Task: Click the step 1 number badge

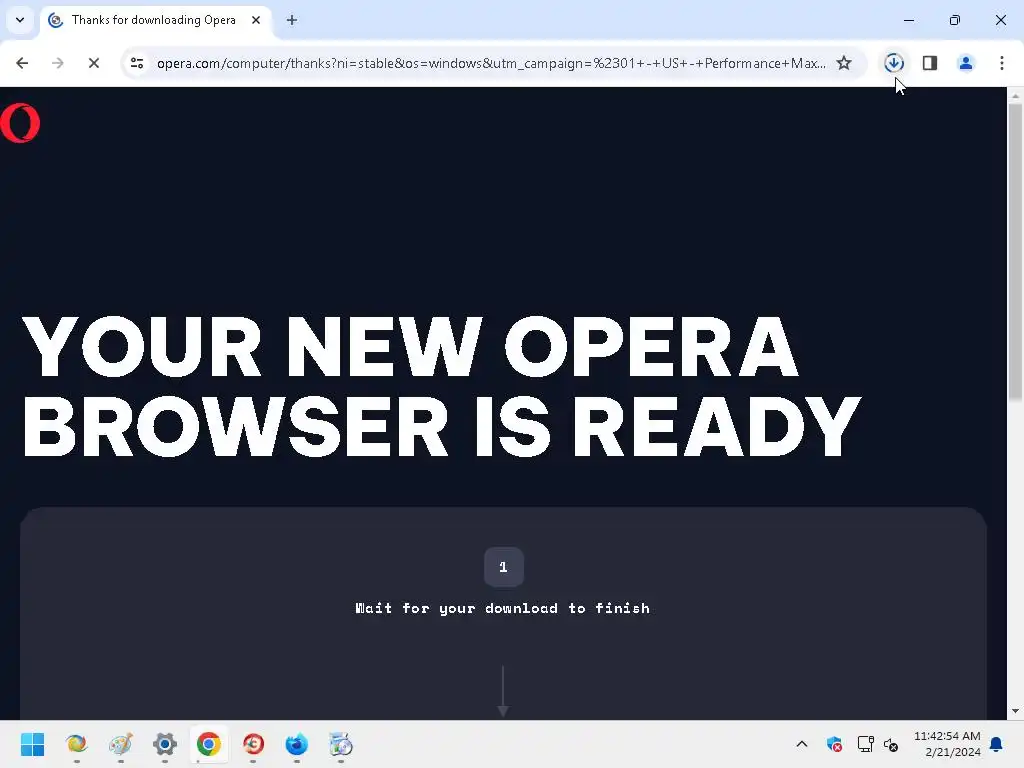Action: 504,567
